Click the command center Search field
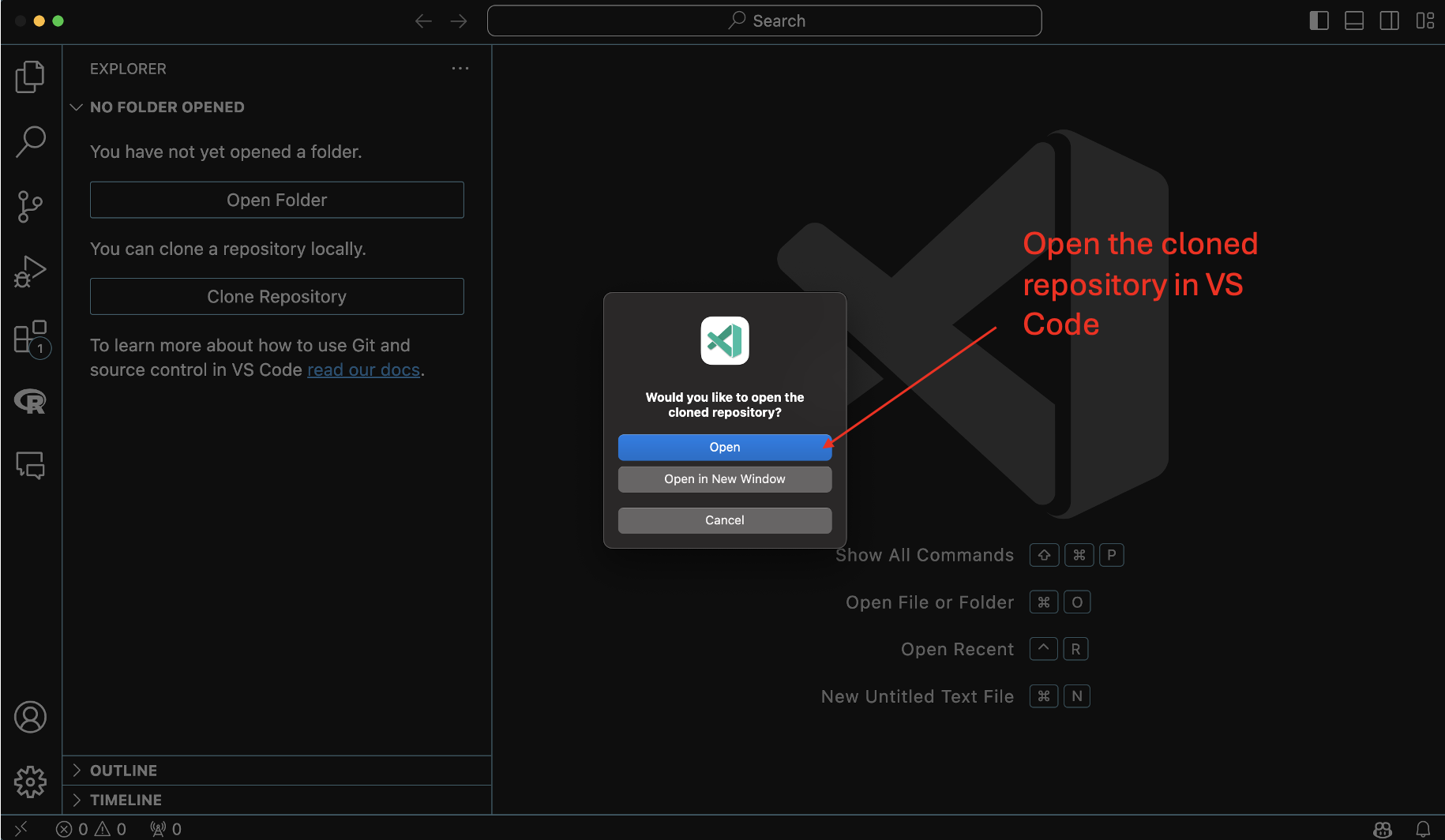Image resolution: width=1445 pixels, height=840 pixels. tap(764, 21)
